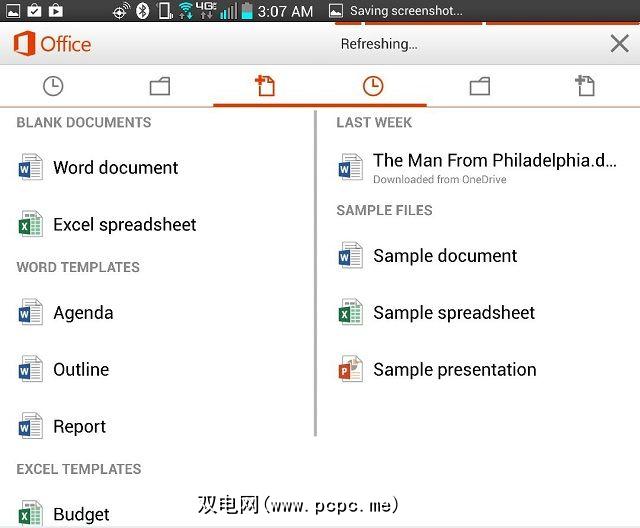
Task: Tap the Refreshing... status text
Action: 379,44
